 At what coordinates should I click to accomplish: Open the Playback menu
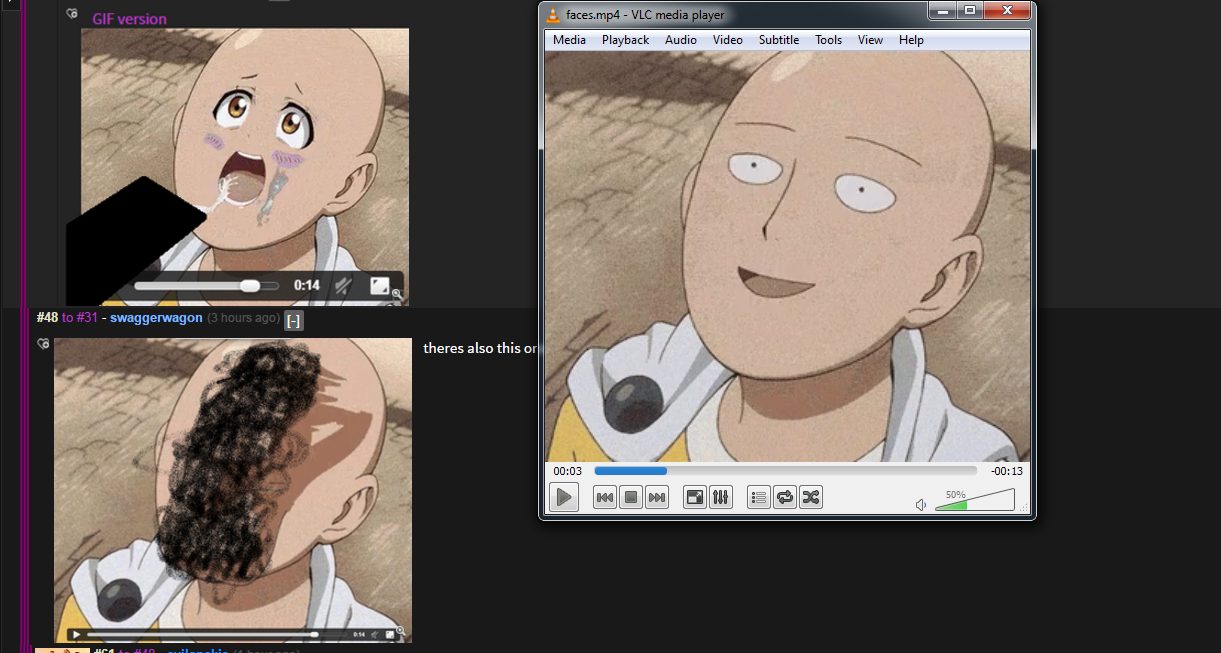pyautogui.click(x=625, y=40)
